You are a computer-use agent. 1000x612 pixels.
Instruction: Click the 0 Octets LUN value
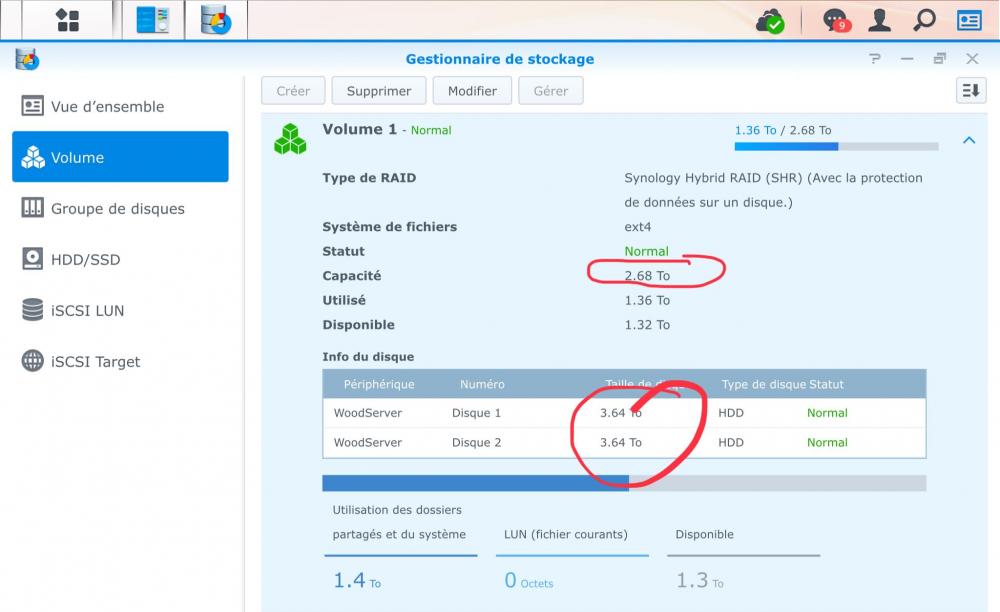point(529,580)
